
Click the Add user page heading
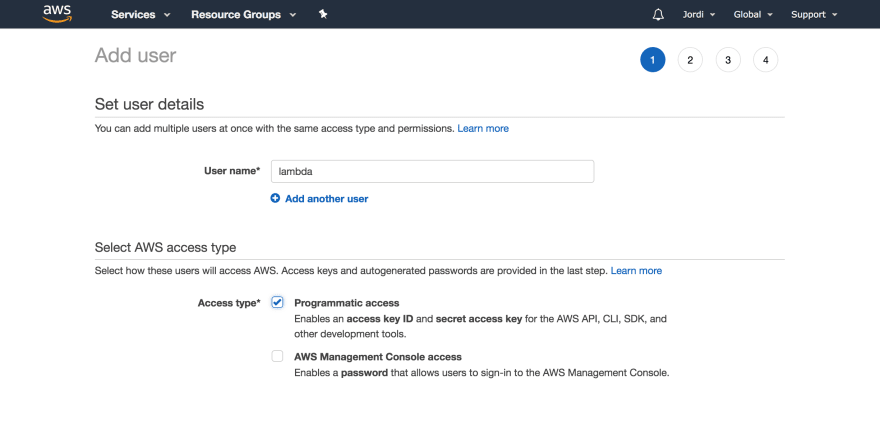[x=135, y=55]
